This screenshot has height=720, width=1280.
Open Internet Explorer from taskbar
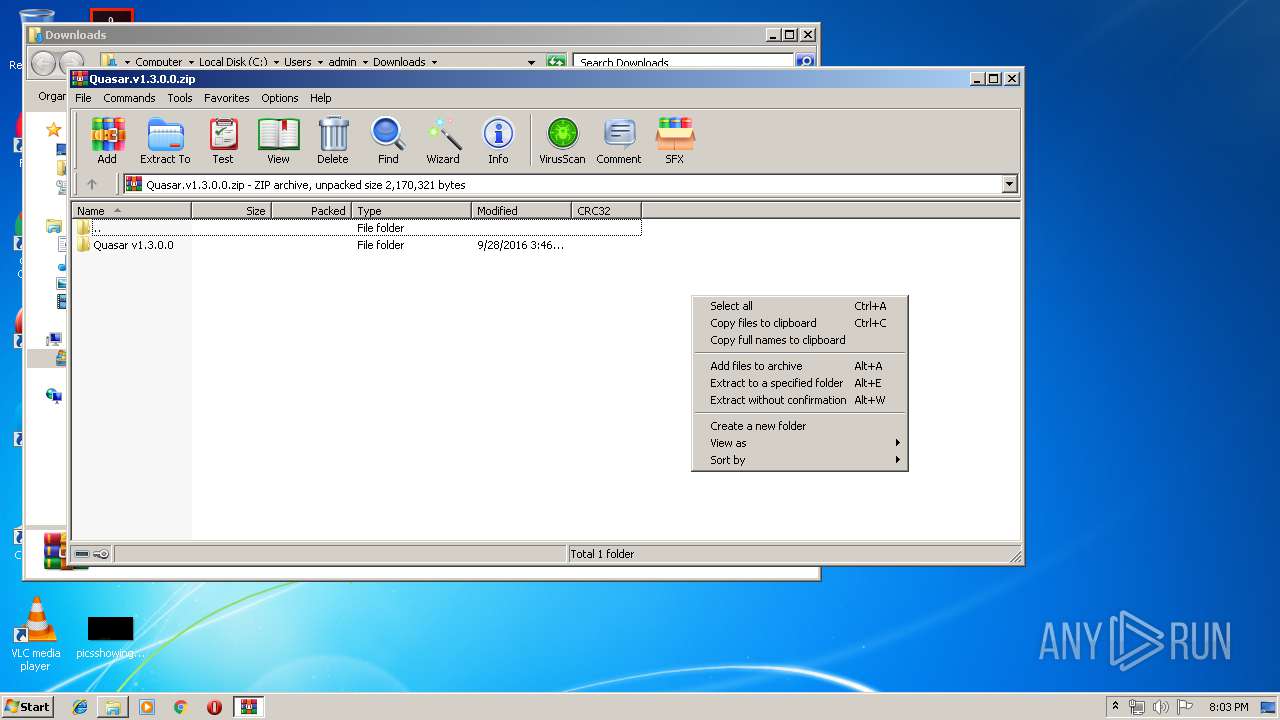tap(80, 707)
